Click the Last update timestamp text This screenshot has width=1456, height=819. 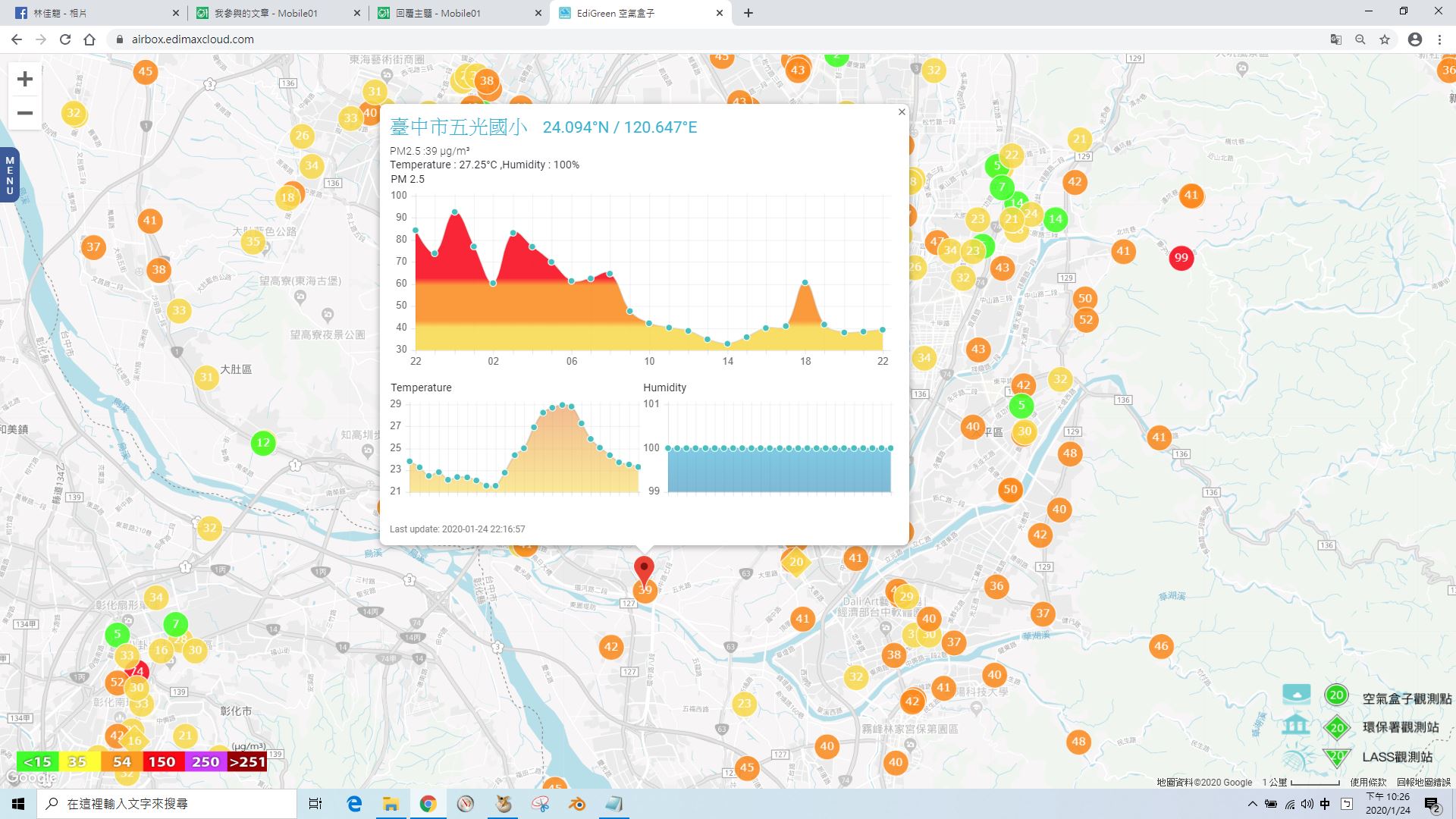click(x=457, y=529)
